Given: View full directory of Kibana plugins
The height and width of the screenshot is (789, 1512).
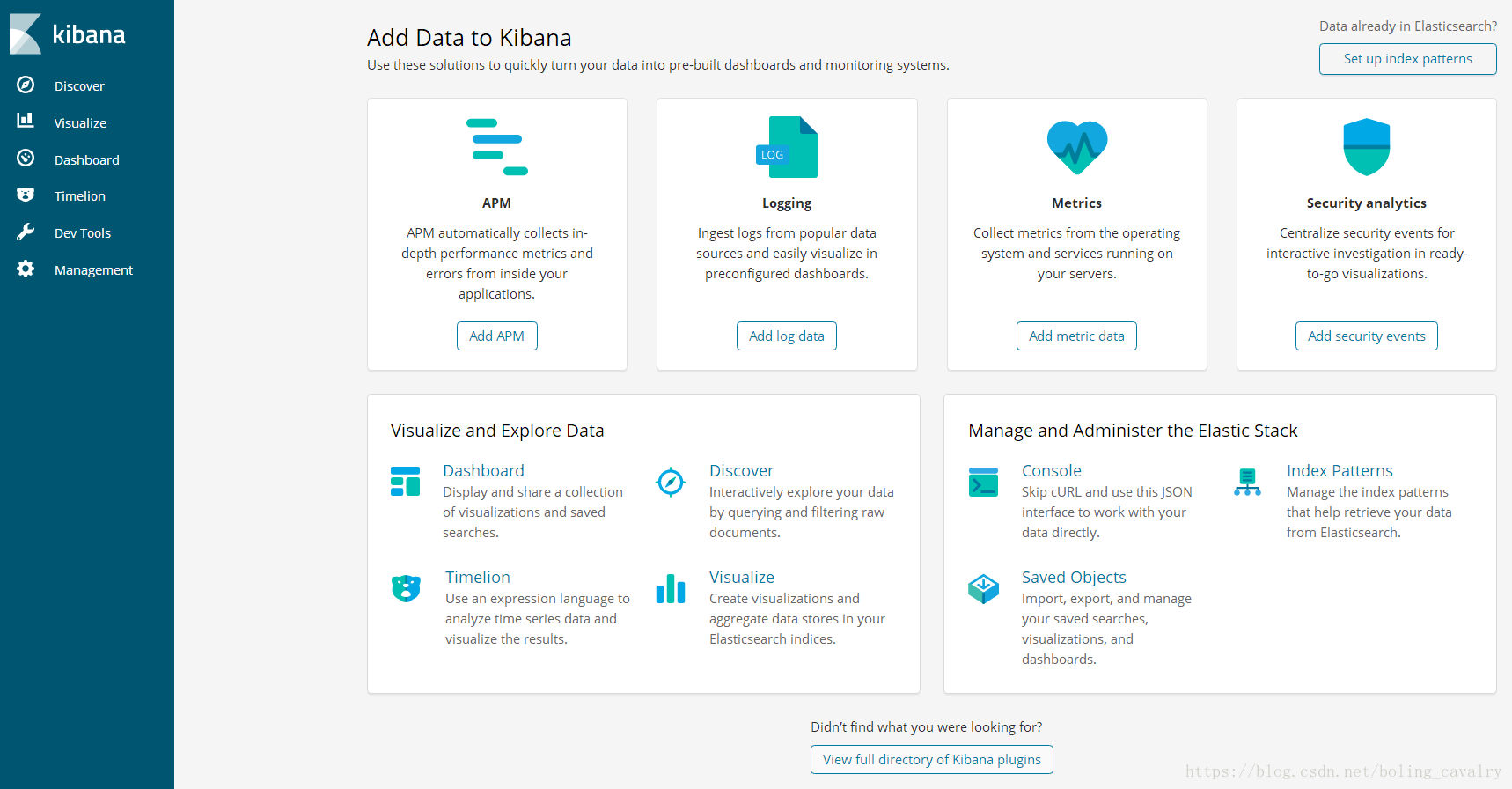Looking at the screenshot, I should [x=931, y=759].
